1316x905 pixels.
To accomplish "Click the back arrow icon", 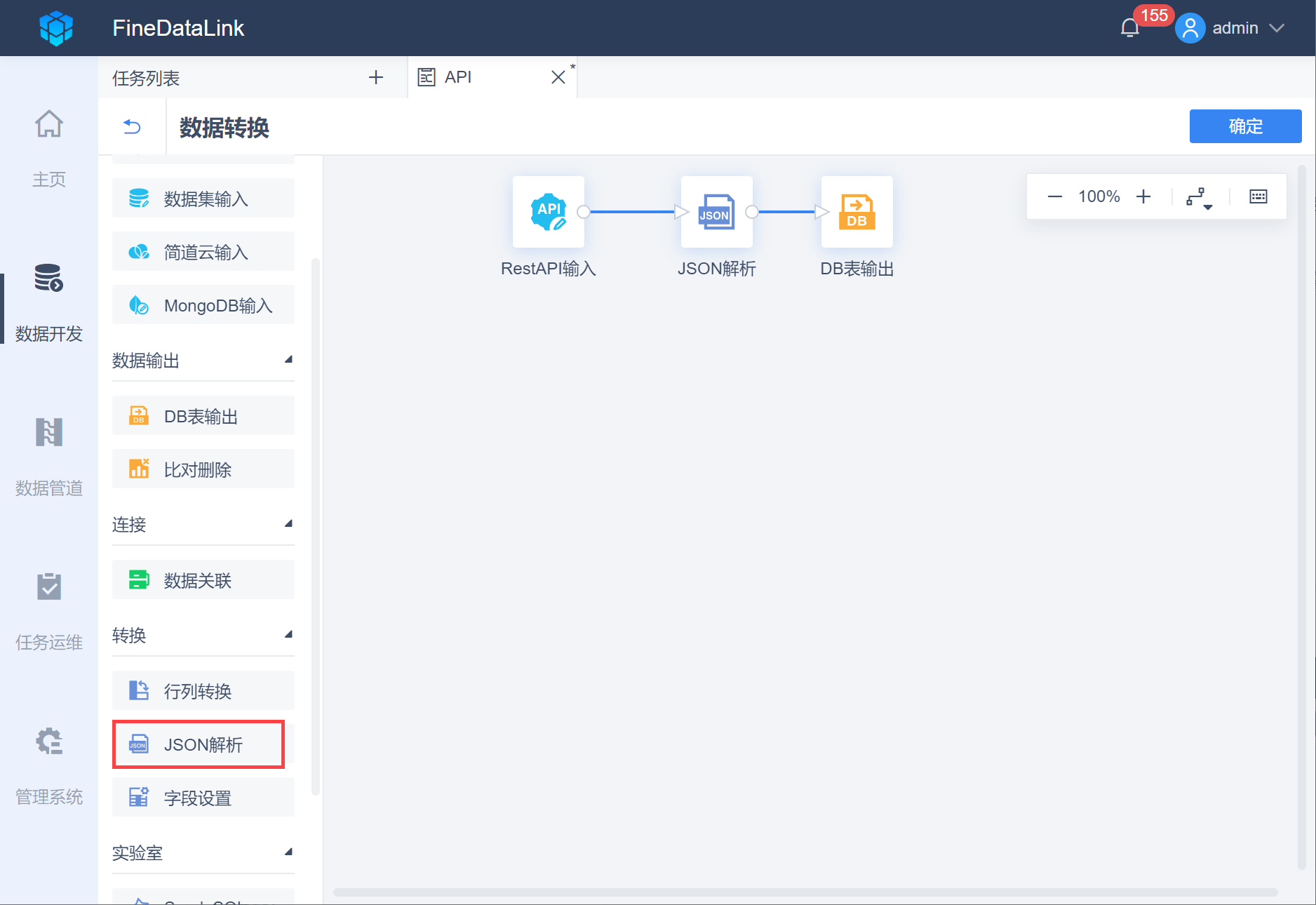I will [x=132, y=126].
